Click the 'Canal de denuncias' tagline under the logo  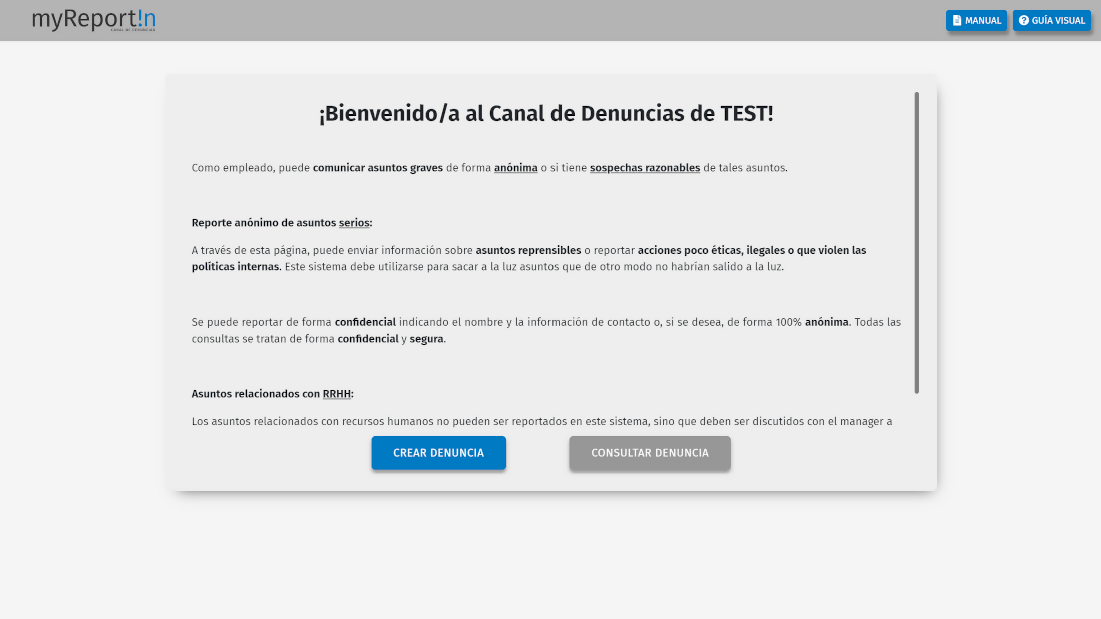pos(133,29)
